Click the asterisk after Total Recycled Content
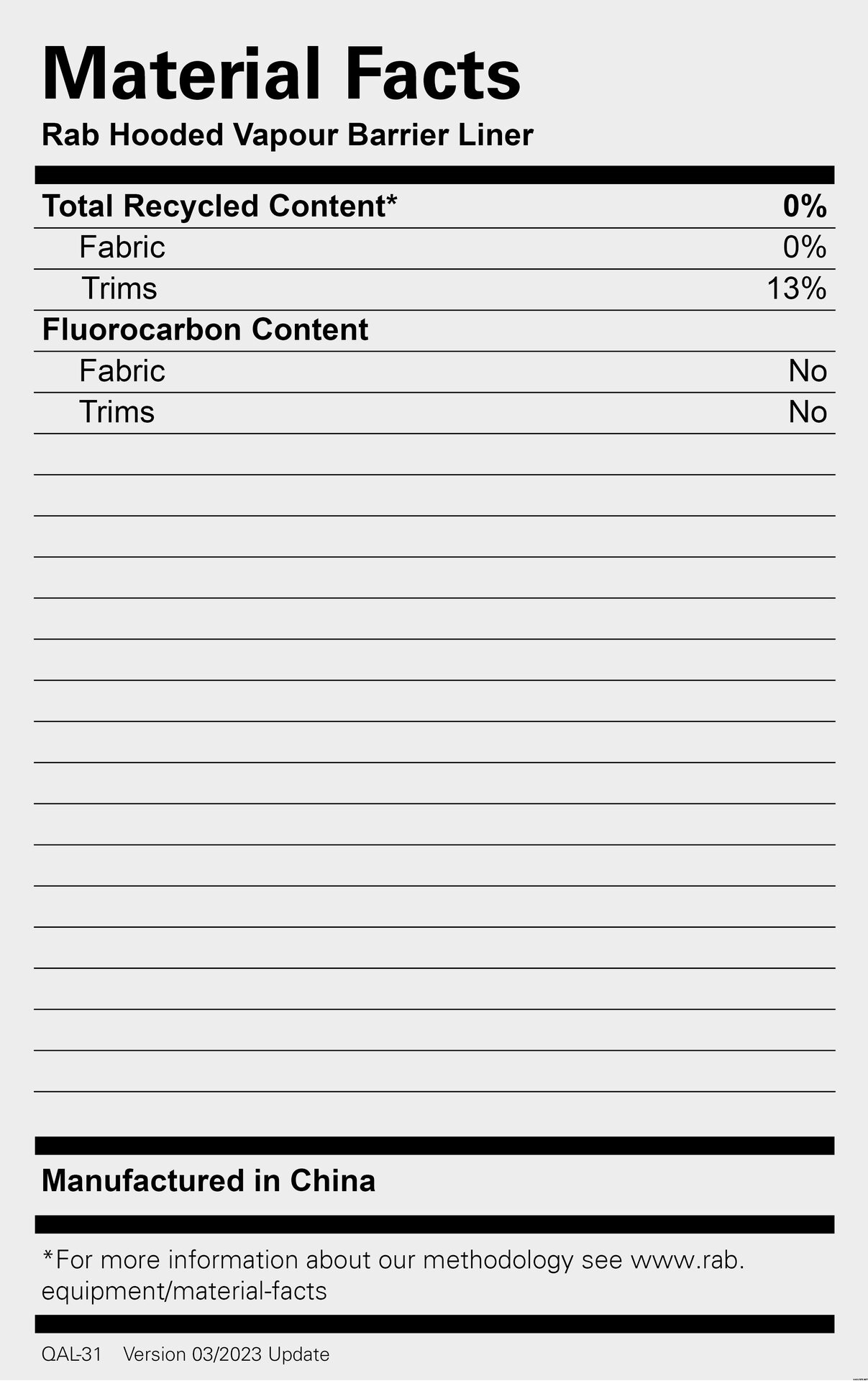The width and height of the screenshot is (868, 1381). point(391,200)
